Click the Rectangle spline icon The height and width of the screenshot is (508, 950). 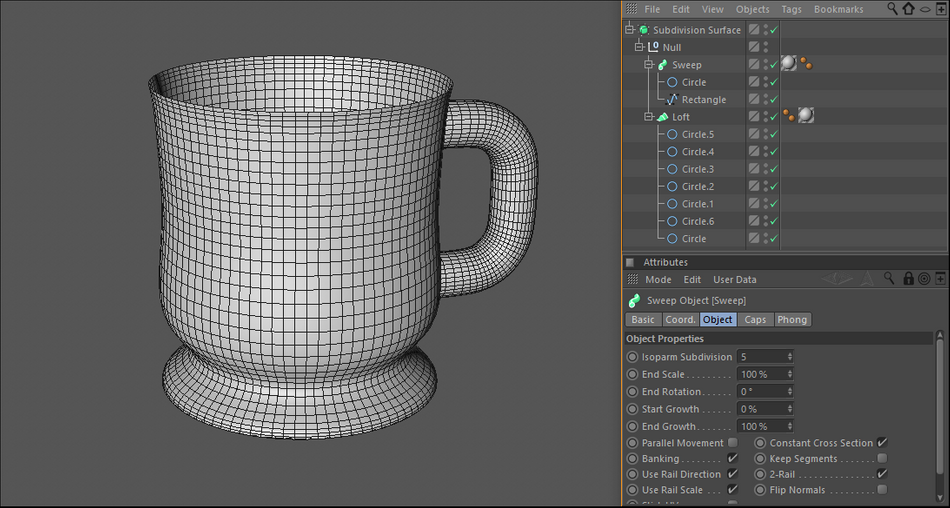[x=672, y=100]
